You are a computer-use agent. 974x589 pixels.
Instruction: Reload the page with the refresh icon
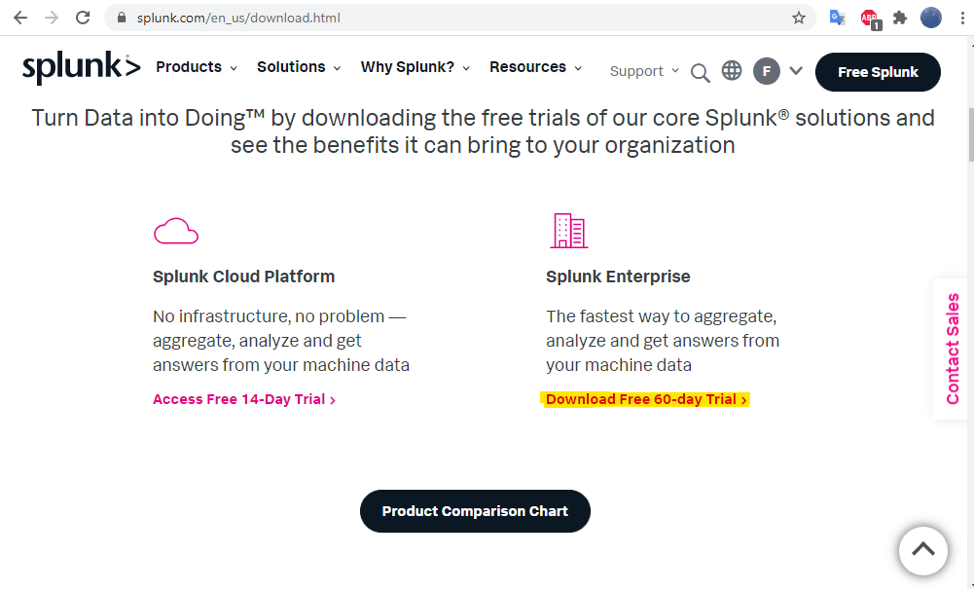tap(83, 17)
